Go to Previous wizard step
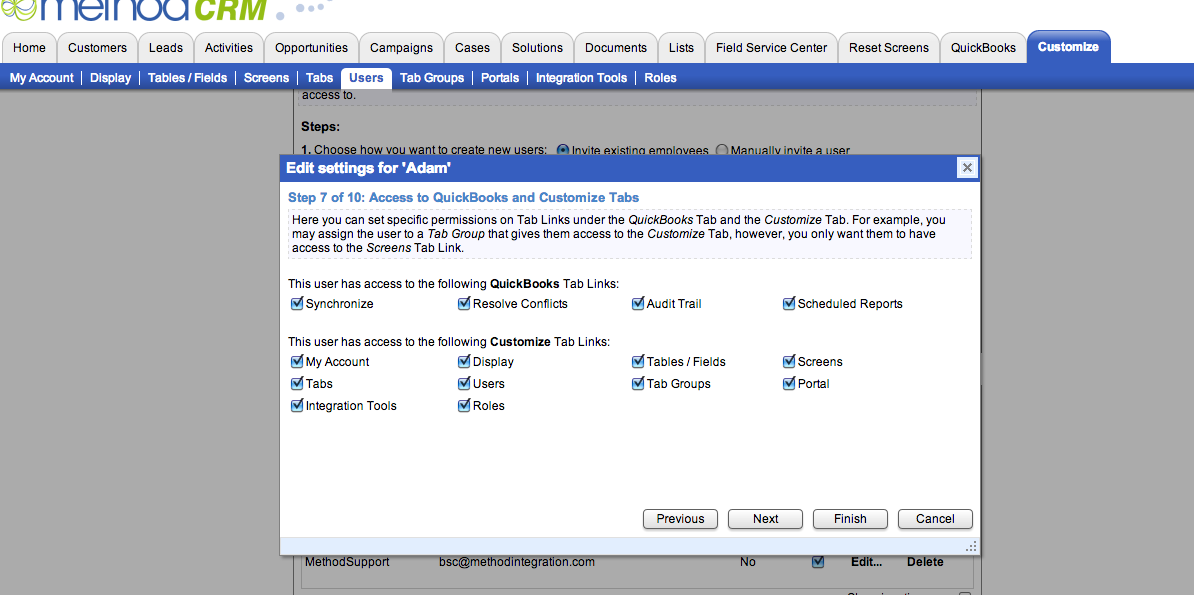The height and width of the screenshot is (595, 1194). tap(680, 519)
